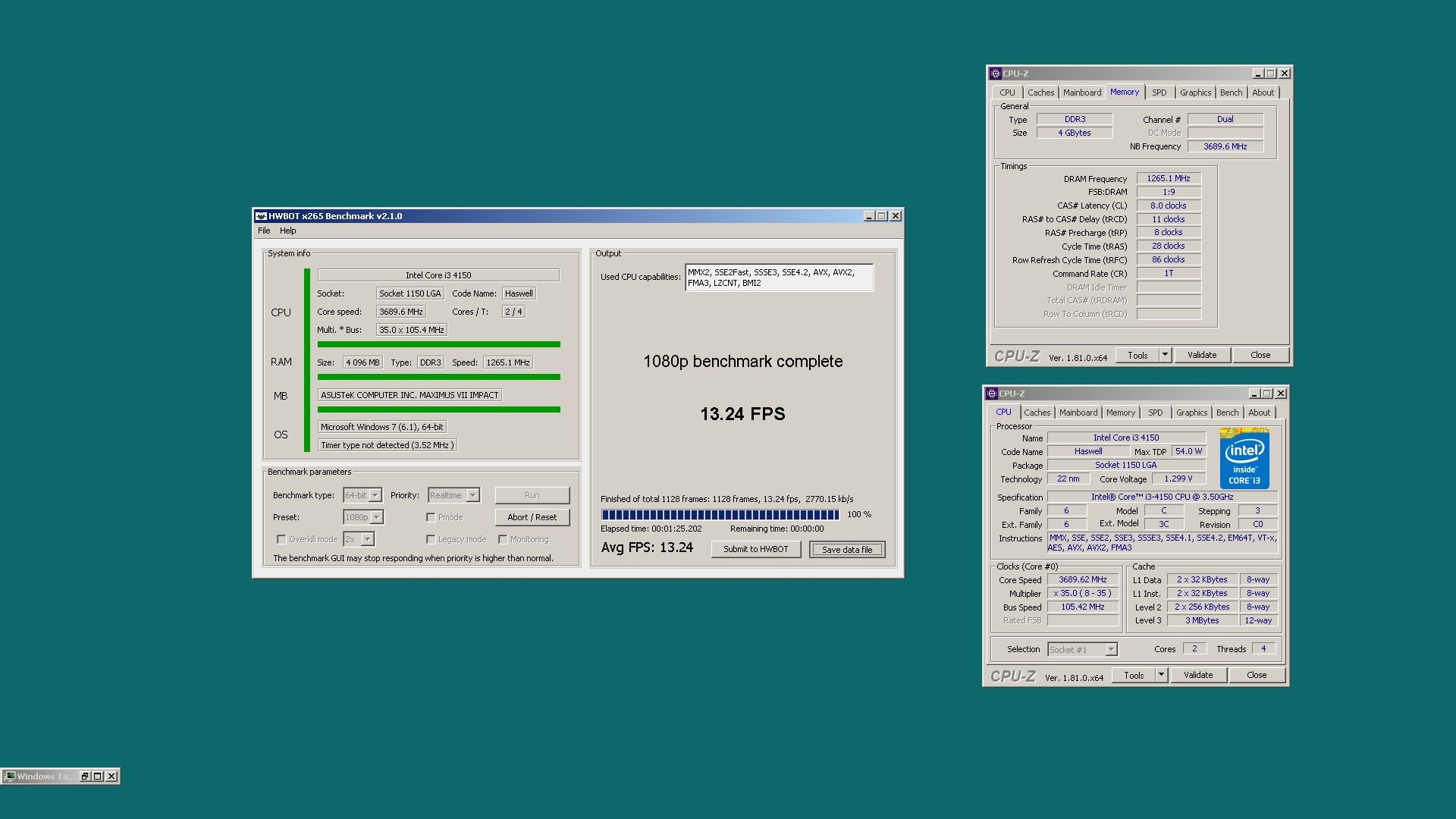Click the 13.24 FPS result text
Viewport: 1456px width, 819px height.
pyautogui.click(x=742, y=414)
